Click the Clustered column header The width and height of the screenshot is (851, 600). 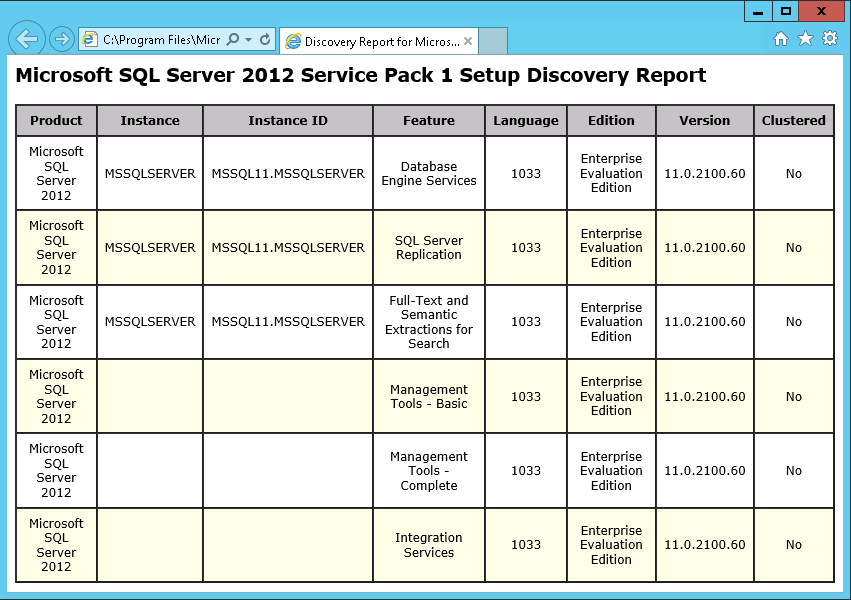793,120
